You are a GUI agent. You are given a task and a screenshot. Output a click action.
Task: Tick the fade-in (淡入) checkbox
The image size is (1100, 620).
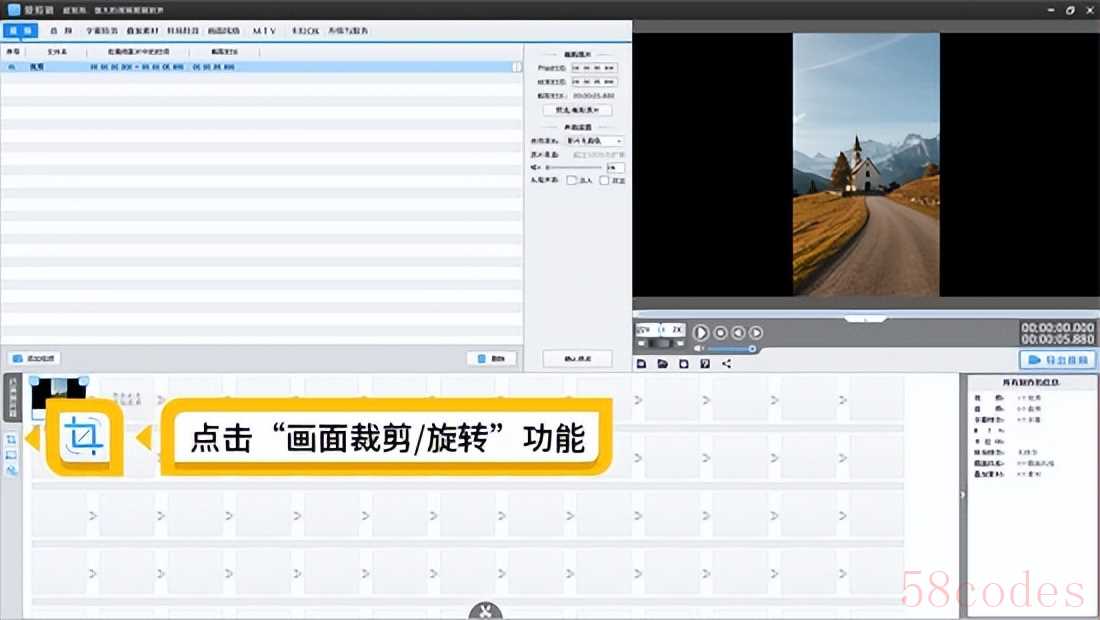point(572,181)
